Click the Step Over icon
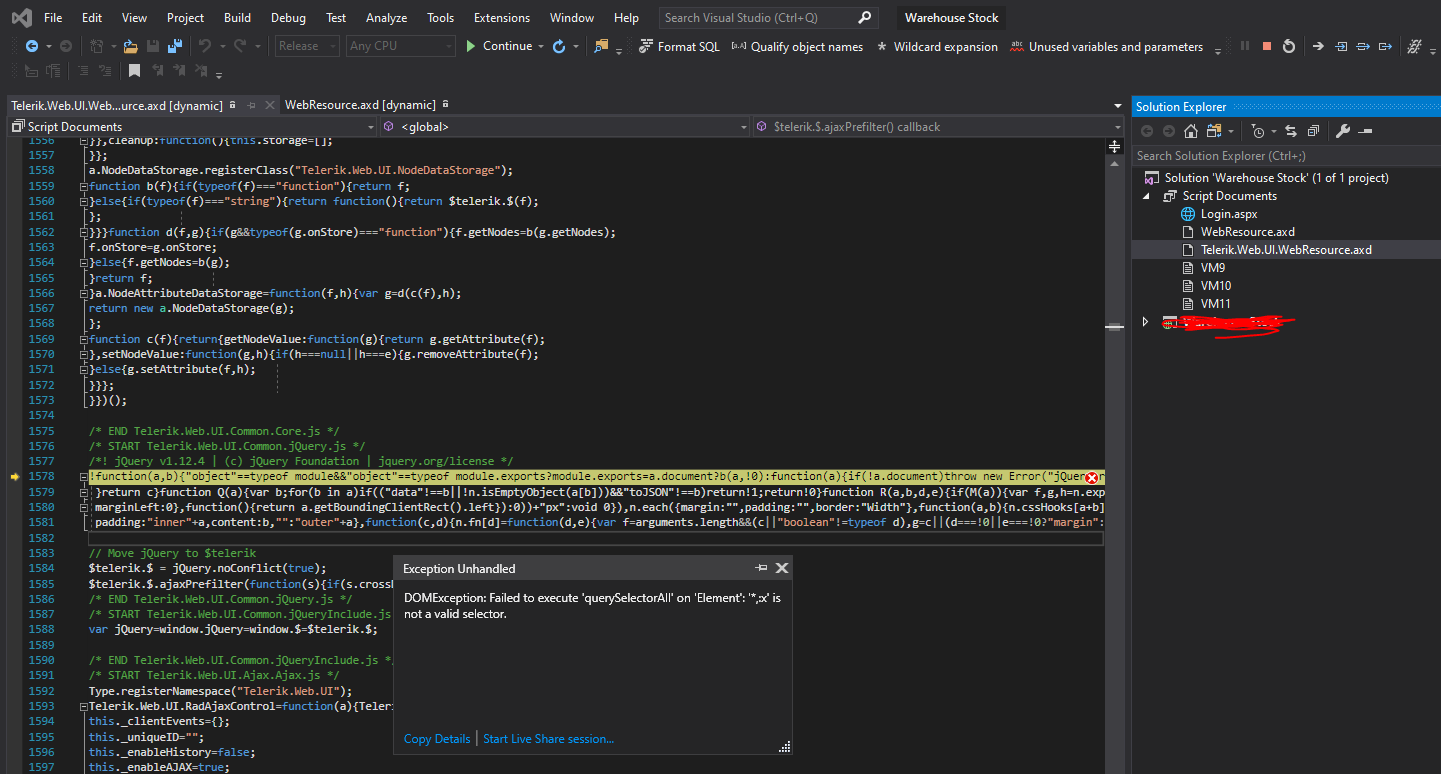 1364,46
